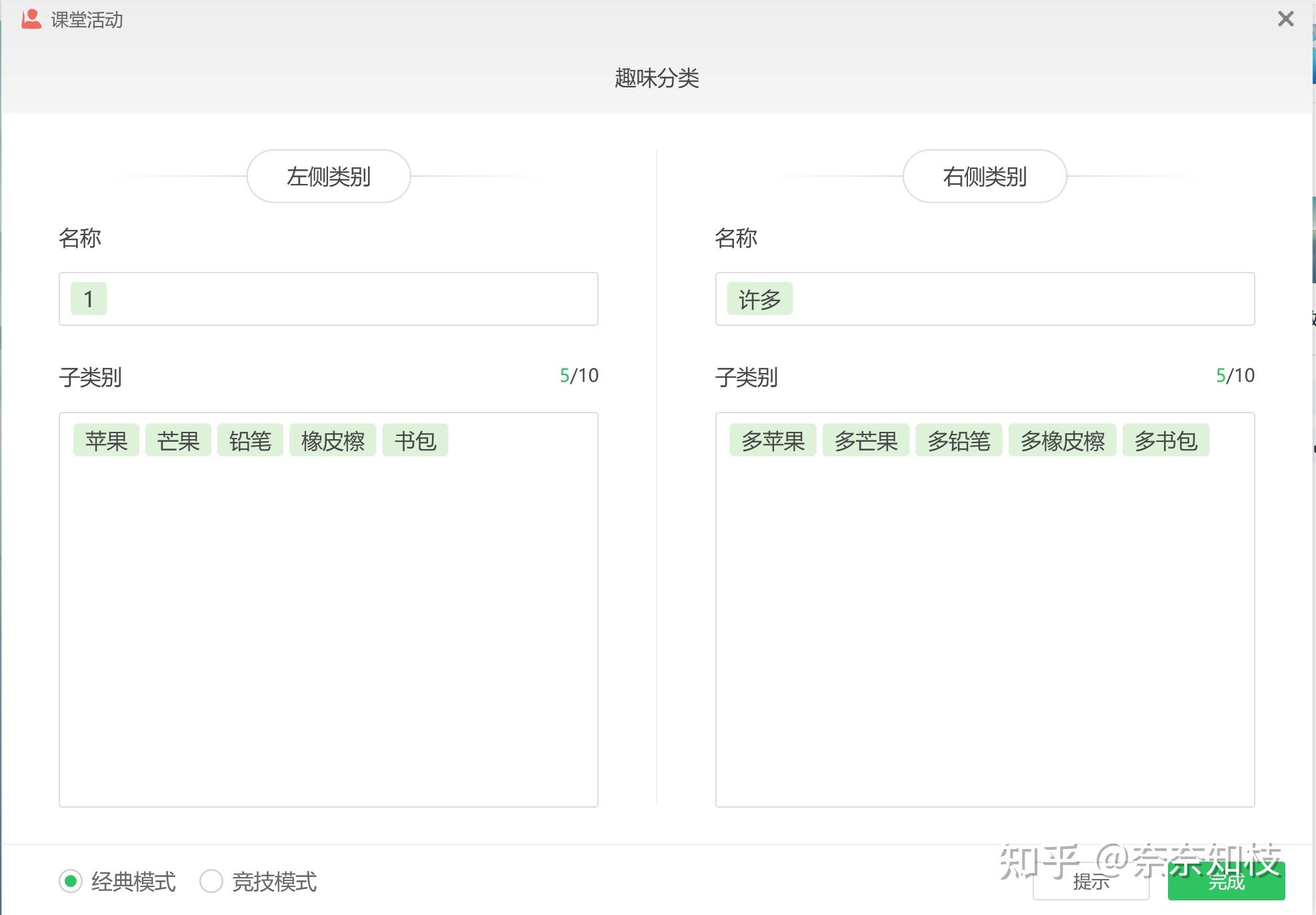
Task: Click the 橡皮檫 subcategory tag
Action: click(x=333, y=441)
